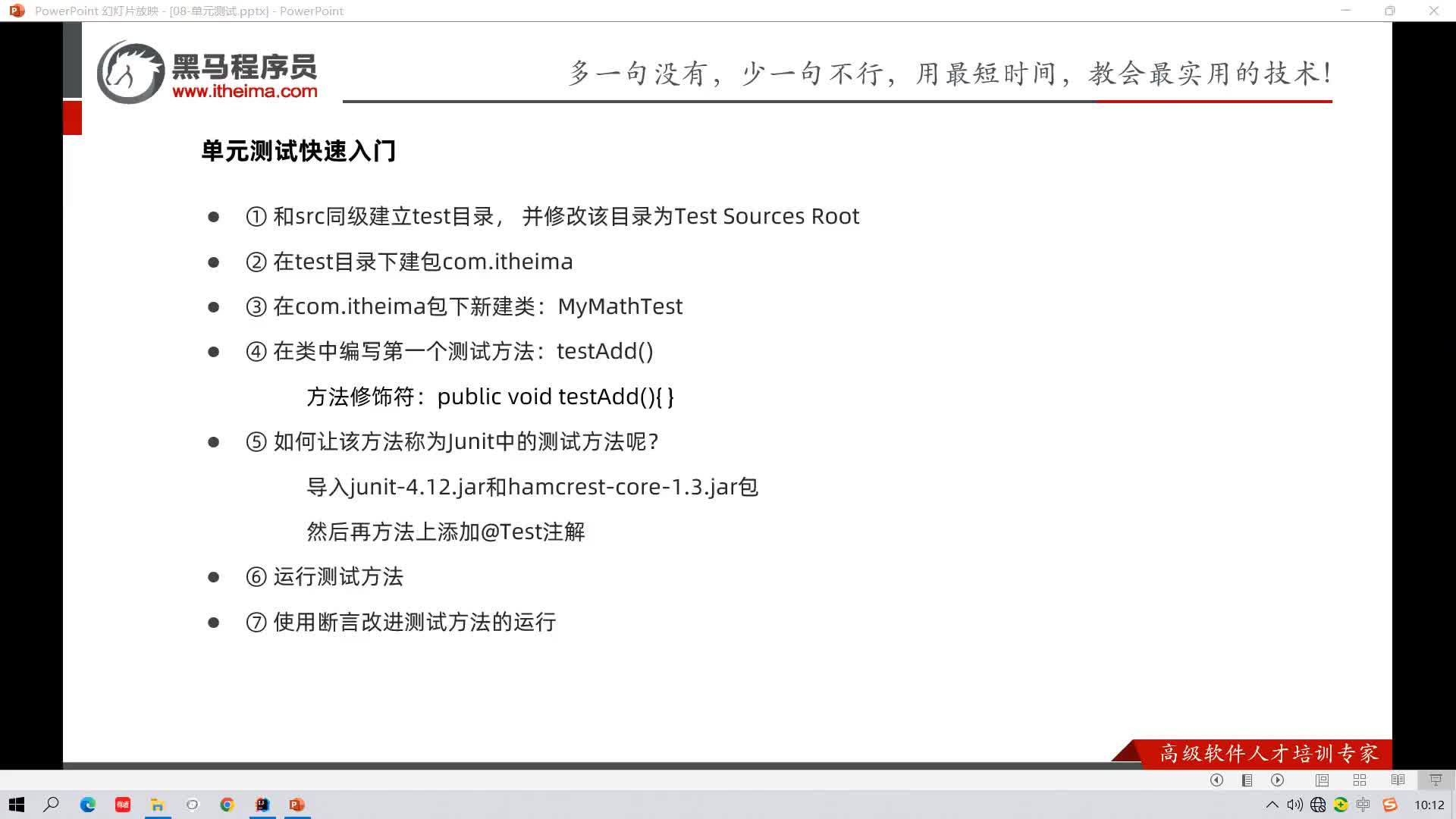Click the line 在test目录下建包com.itheima

click(x=409, y=262)
